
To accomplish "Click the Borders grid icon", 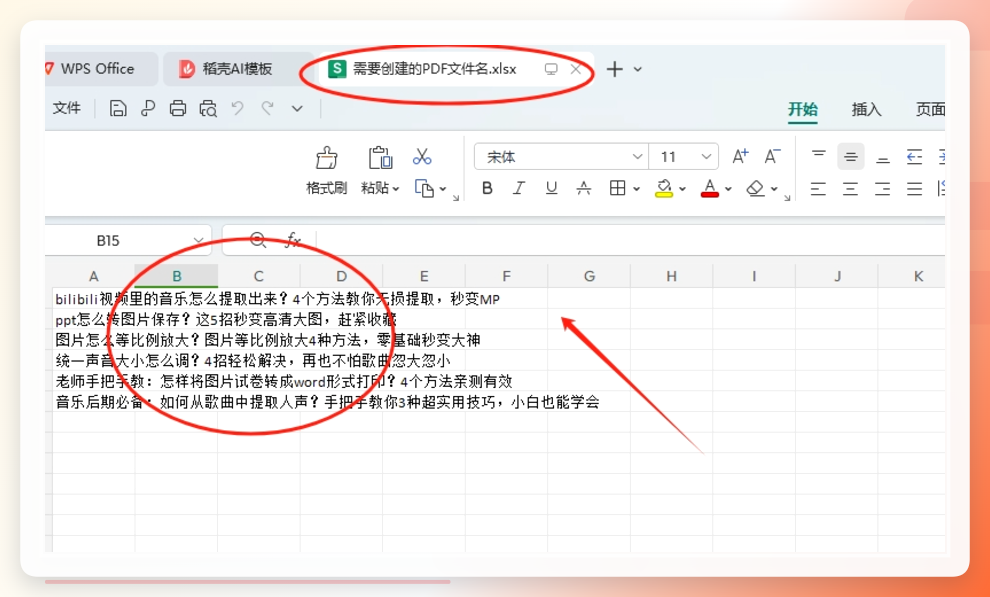I will click(x=617, y=188).
